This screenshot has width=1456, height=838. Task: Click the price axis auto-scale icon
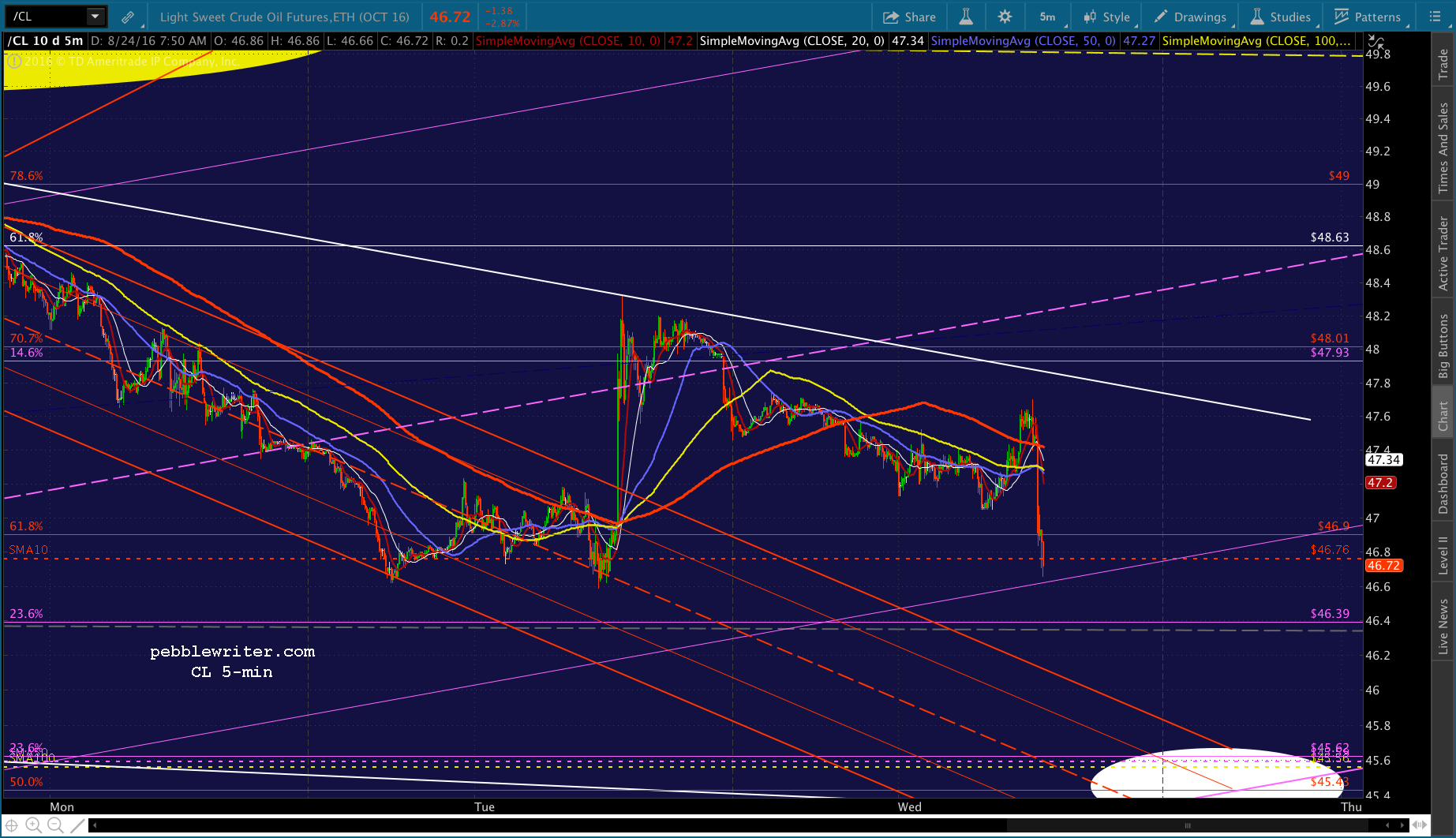1375,41
